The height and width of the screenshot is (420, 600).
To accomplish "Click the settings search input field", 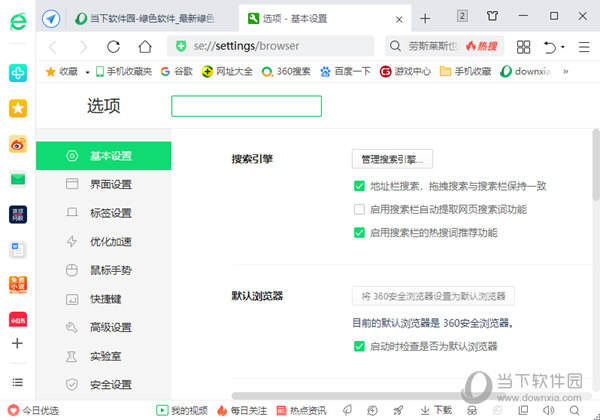I will click(246, 106).
